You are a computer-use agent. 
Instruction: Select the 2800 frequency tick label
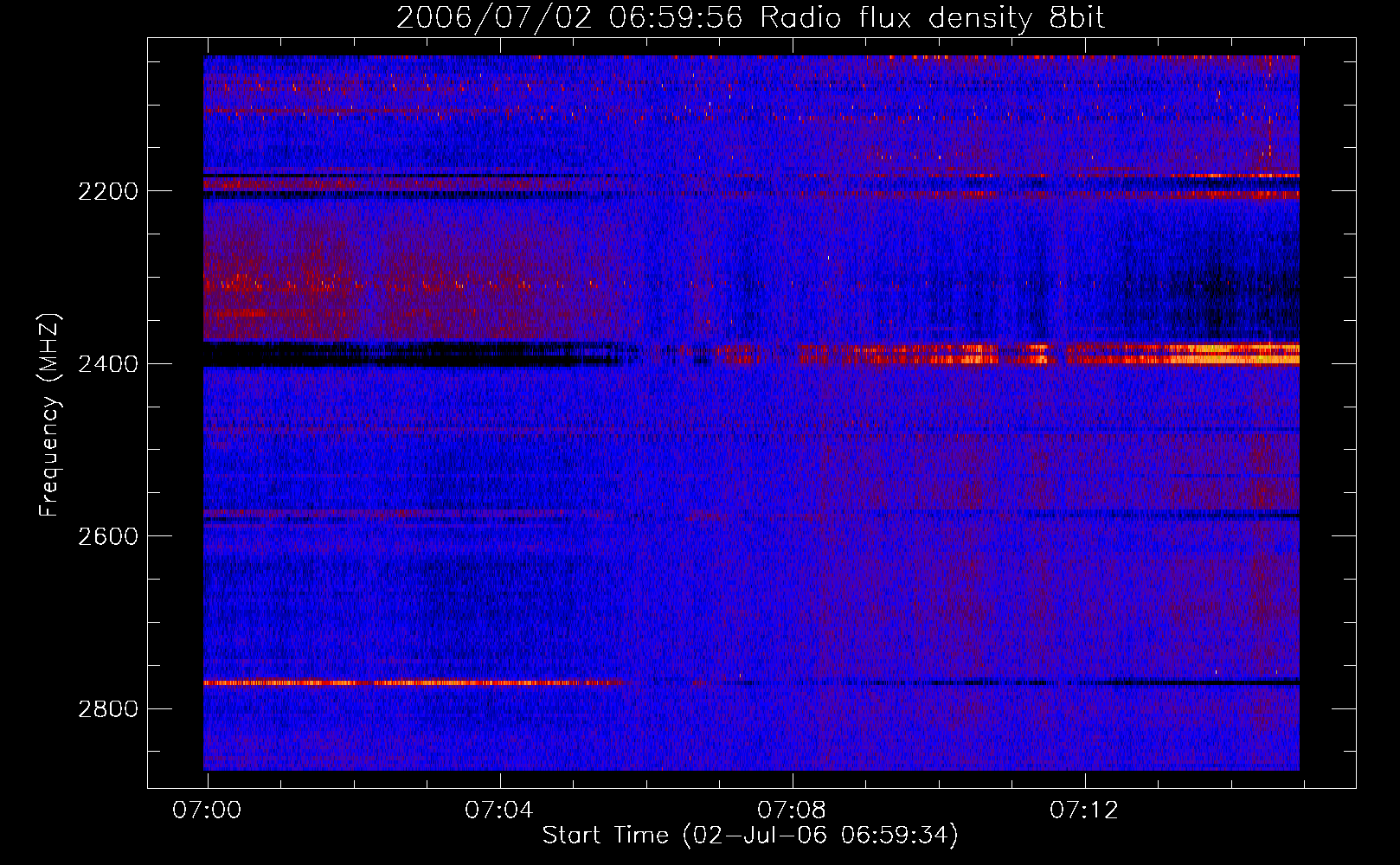click(x=107, y=709)
